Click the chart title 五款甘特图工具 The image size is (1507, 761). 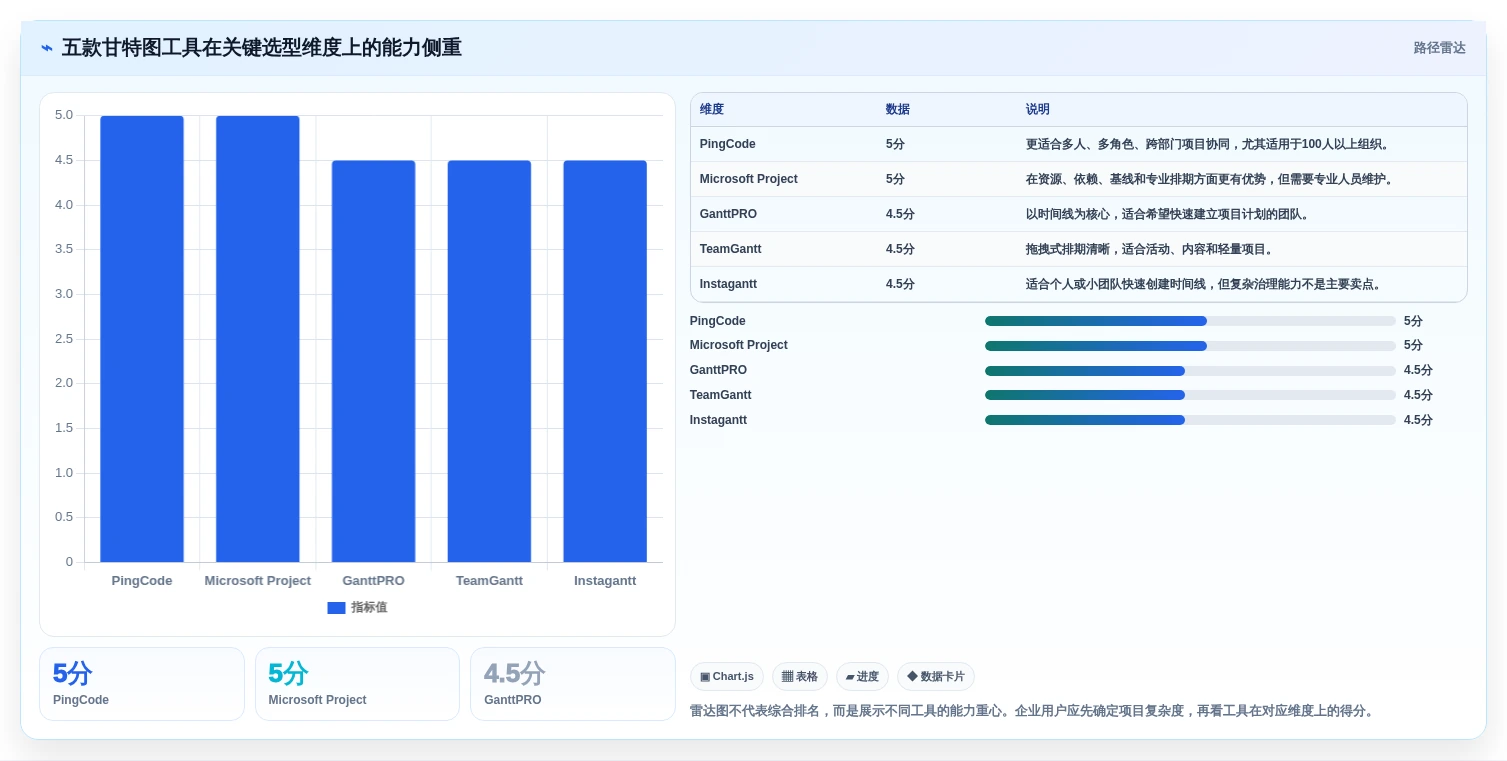pyautogui.click(x=262, y=48)
